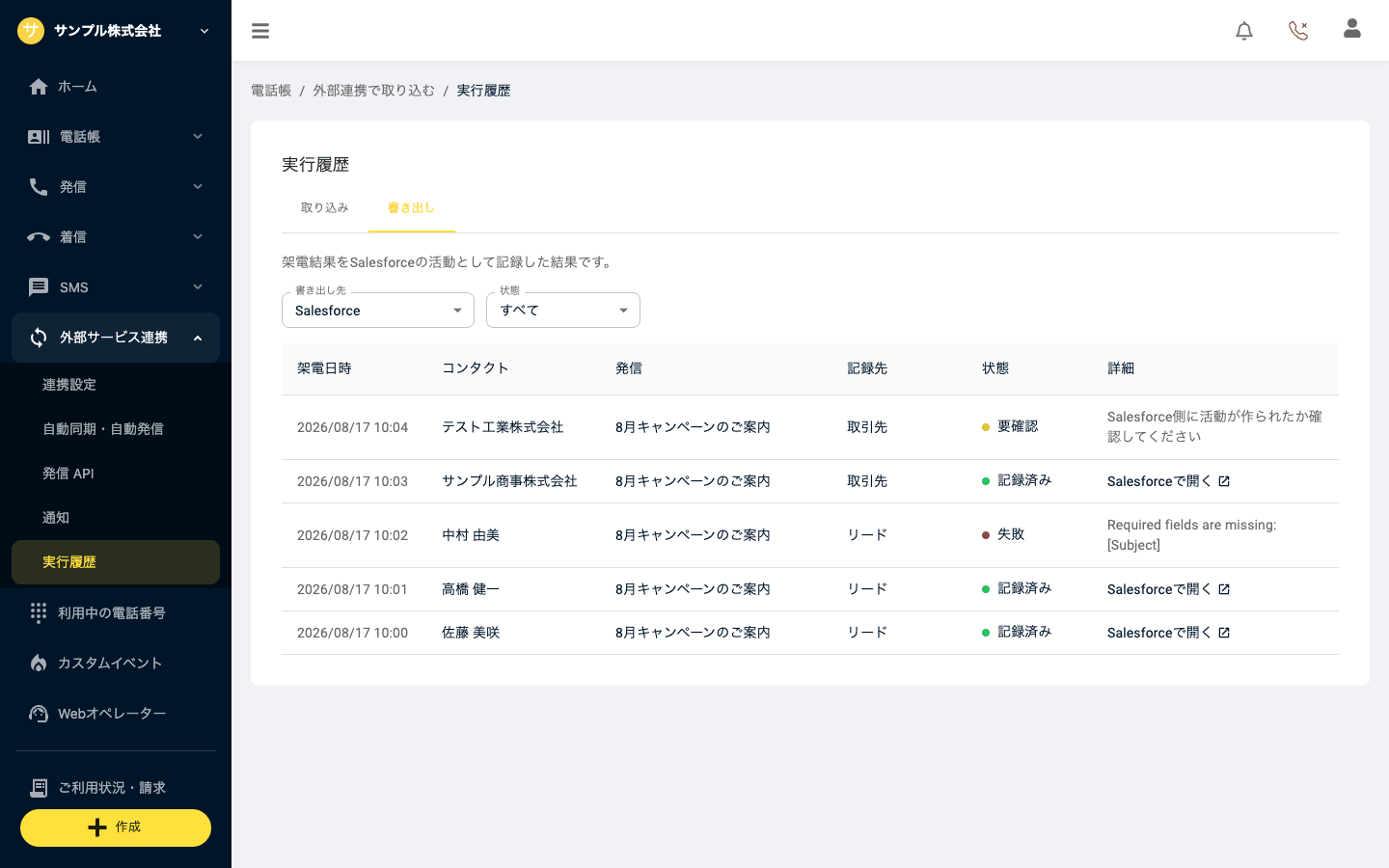Expand the 電話帳 submenu chevron
The width and height of the screenshot is (1389, 868).
[198, 137]
